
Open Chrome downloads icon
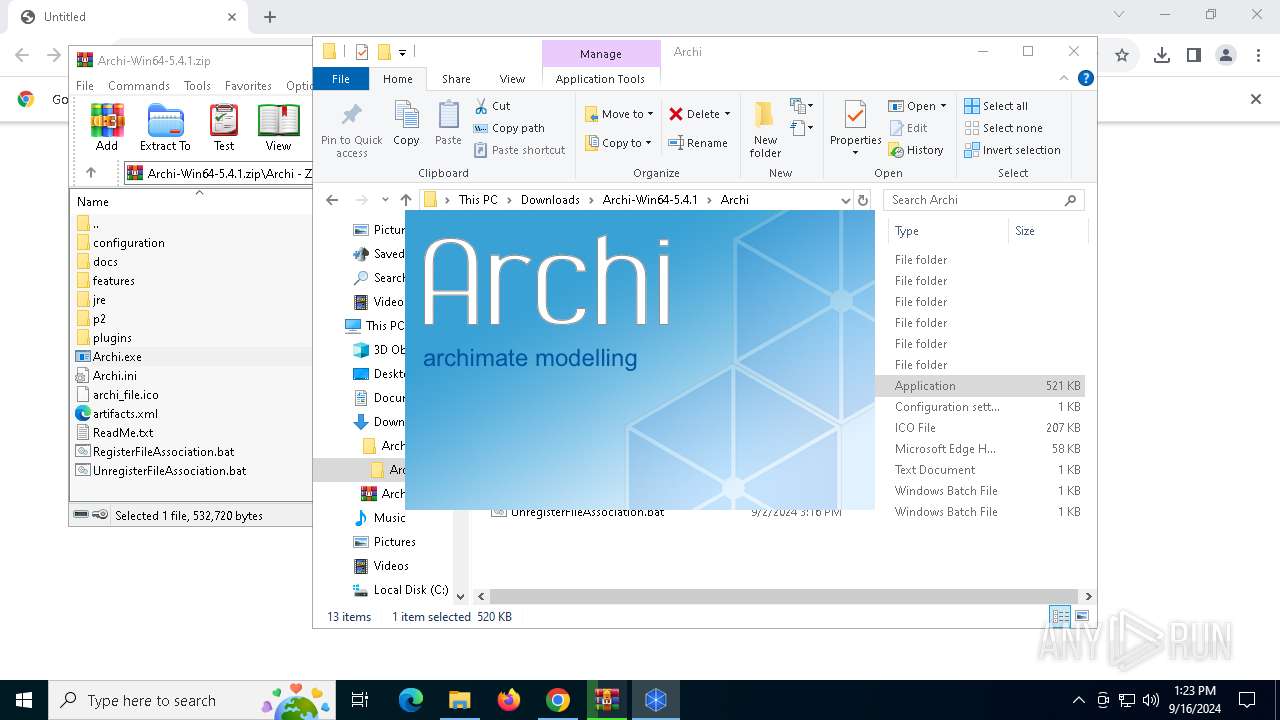(1161, 56)
